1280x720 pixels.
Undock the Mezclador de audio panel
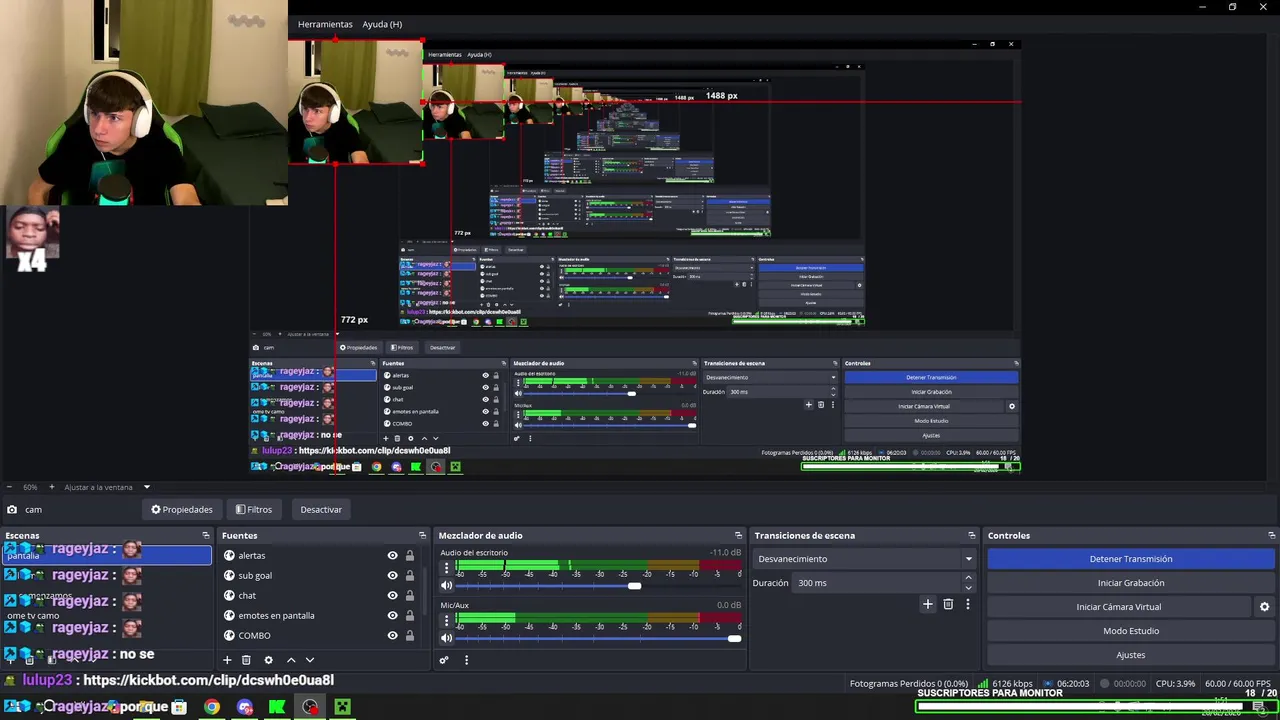click(x=738, y=535)
